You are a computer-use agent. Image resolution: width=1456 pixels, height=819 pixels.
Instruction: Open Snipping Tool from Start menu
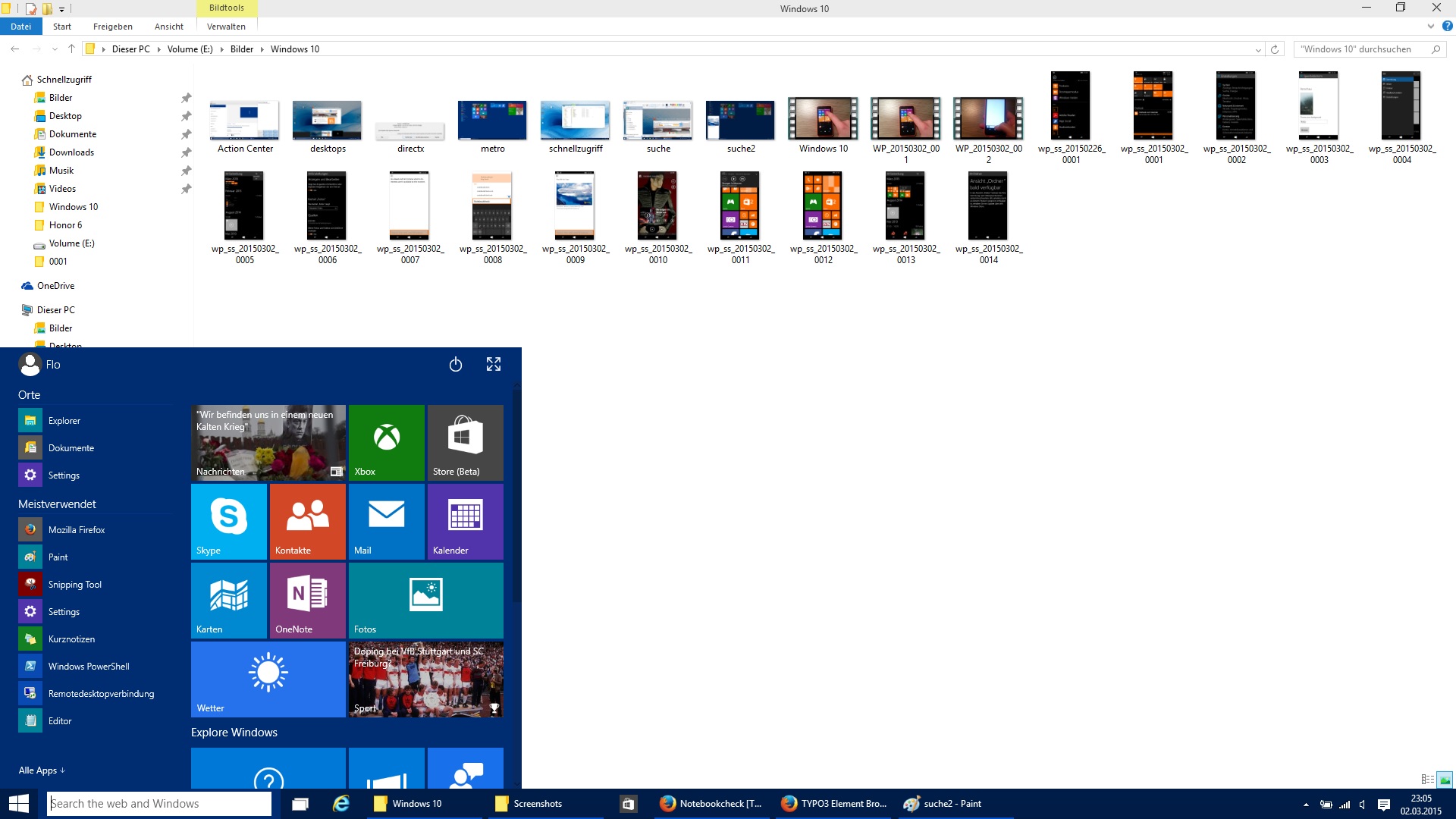tap(96, 585)
